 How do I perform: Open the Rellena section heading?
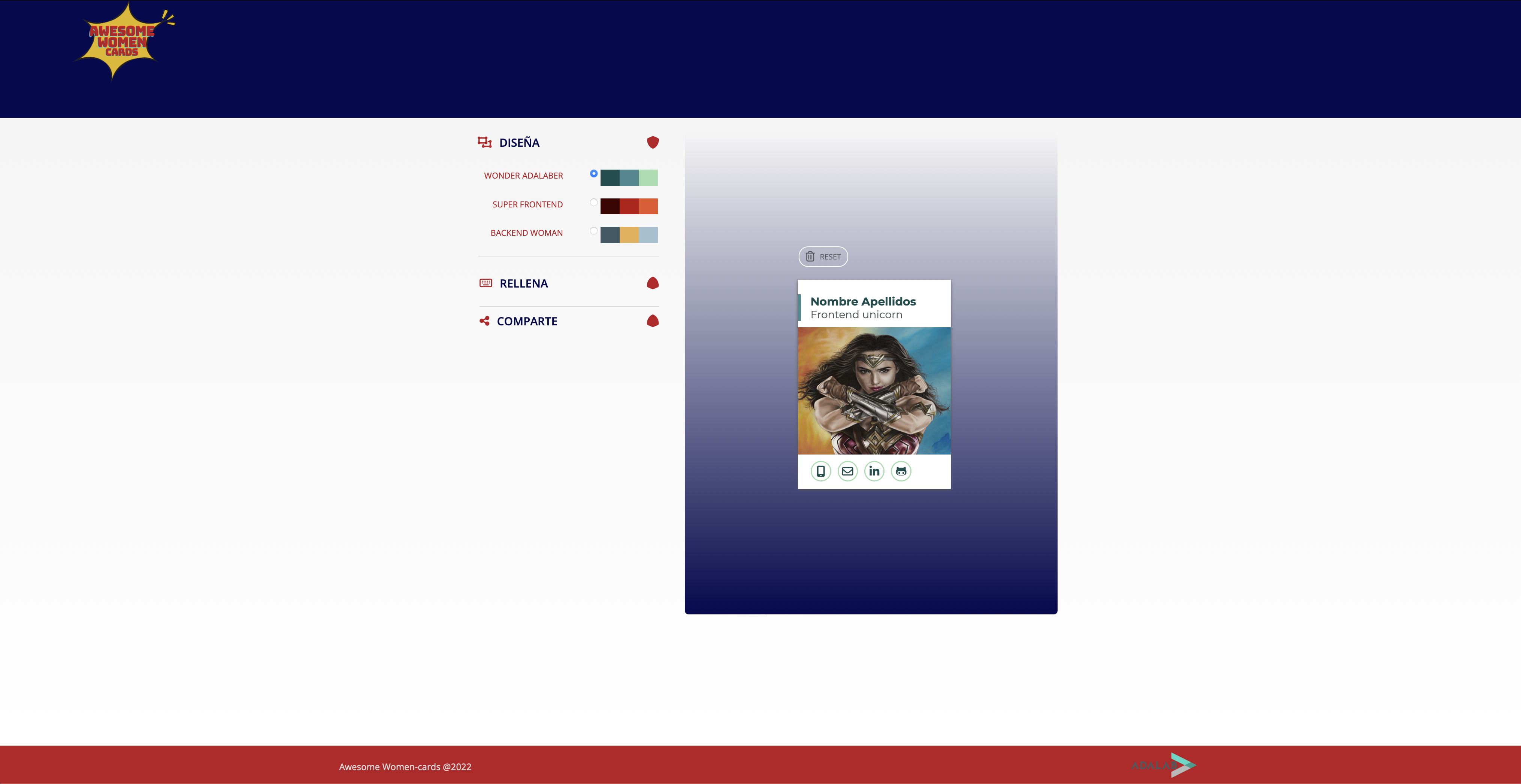[523, 283]
